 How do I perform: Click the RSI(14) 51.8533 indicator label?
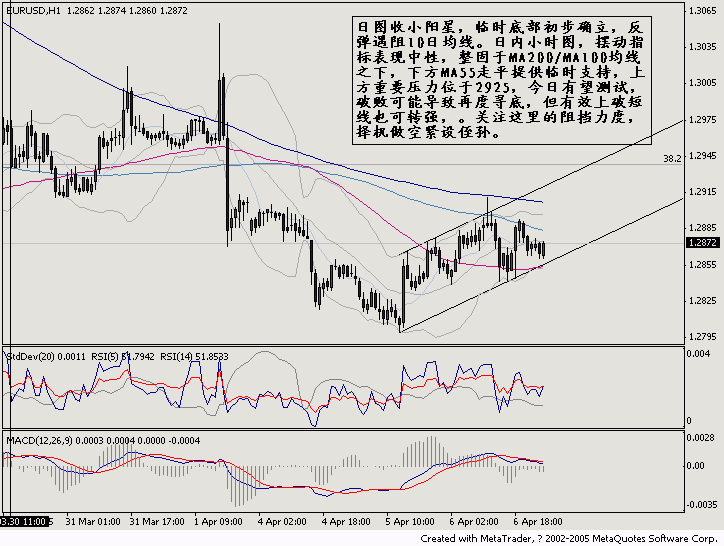(194, 357)
